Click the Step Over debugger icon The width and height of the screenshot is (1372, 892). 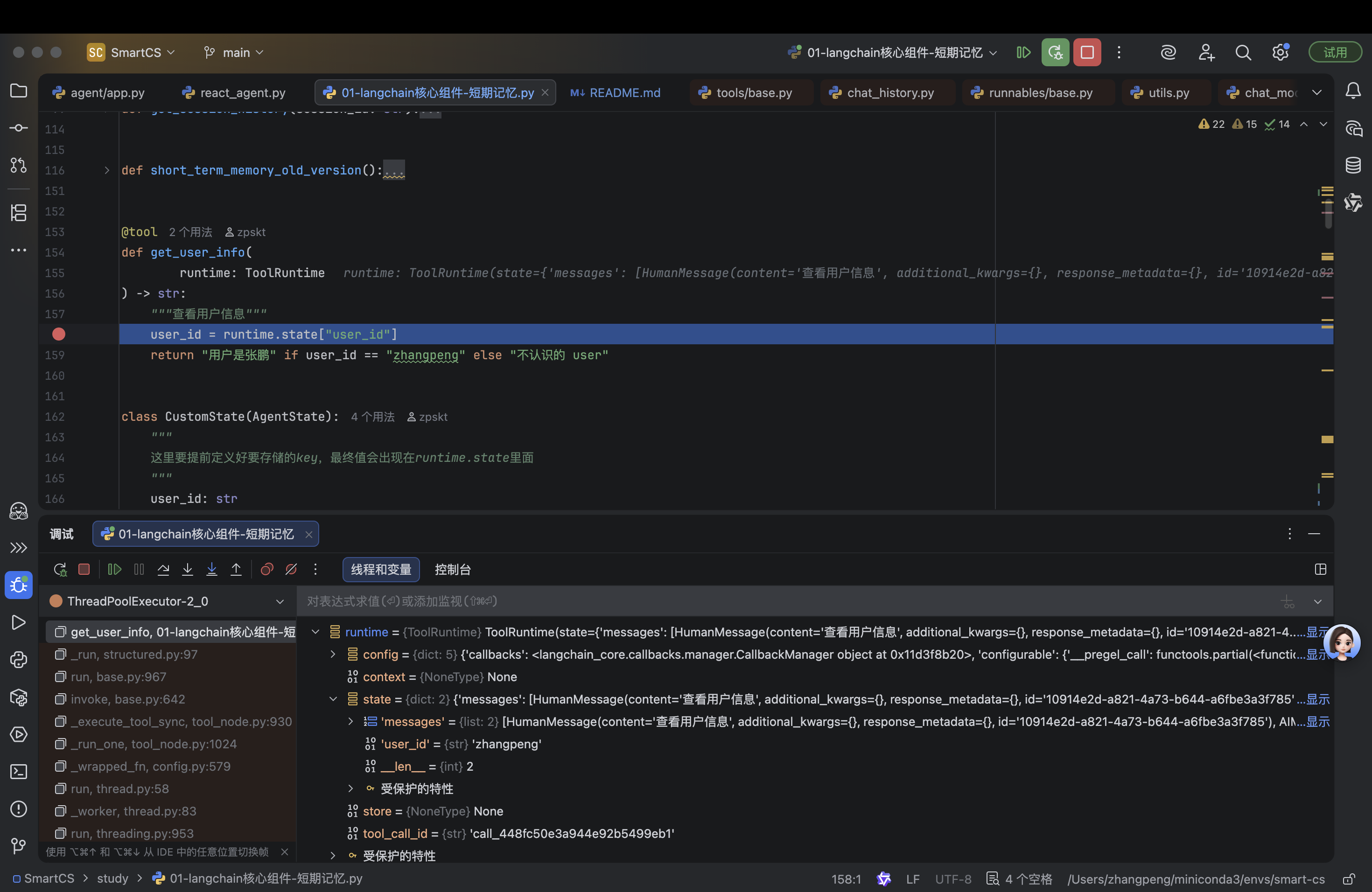pos(163,569)
